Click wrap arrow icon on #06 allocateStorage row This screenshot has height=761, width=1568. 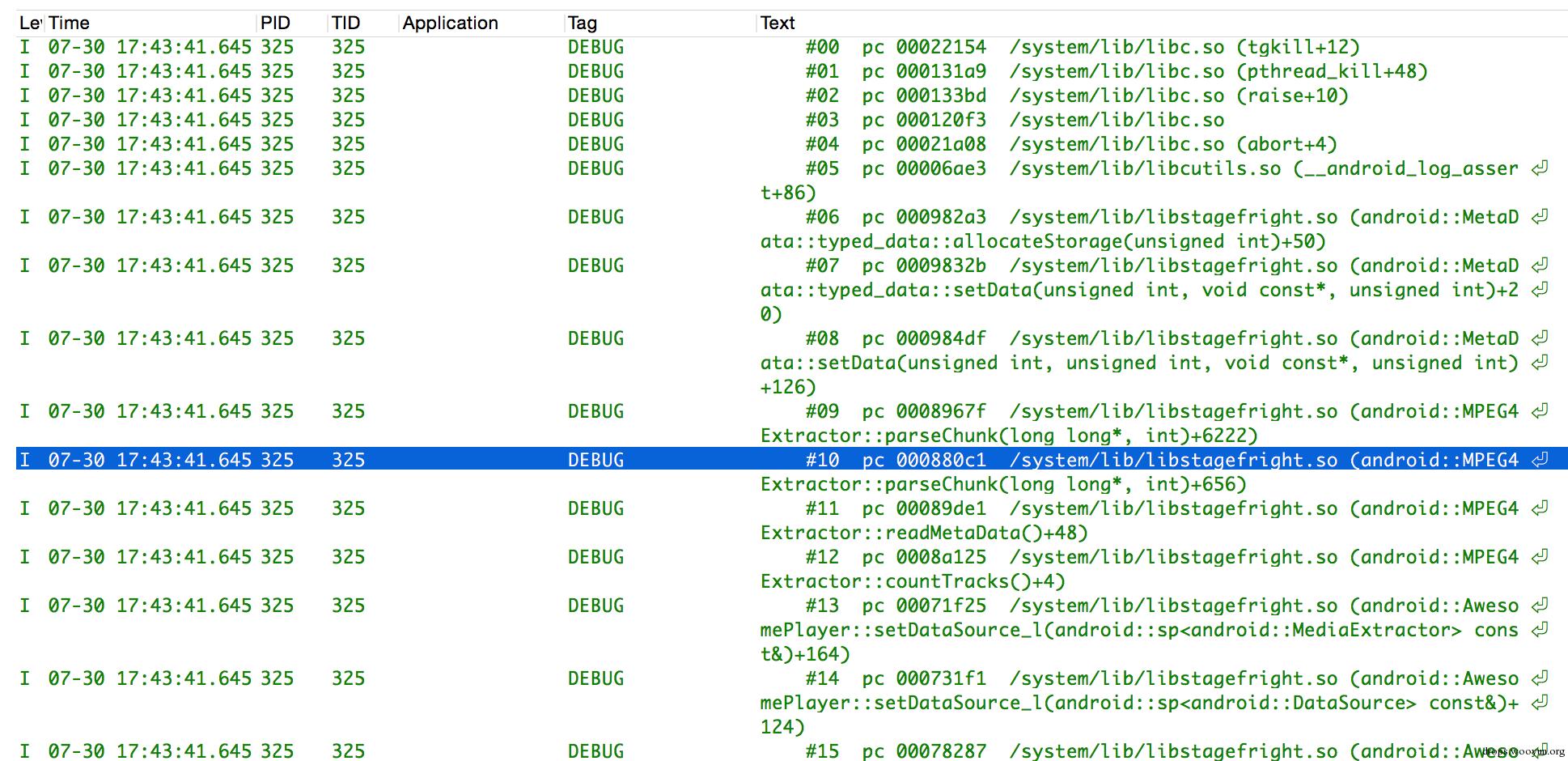pos(1540,217)
